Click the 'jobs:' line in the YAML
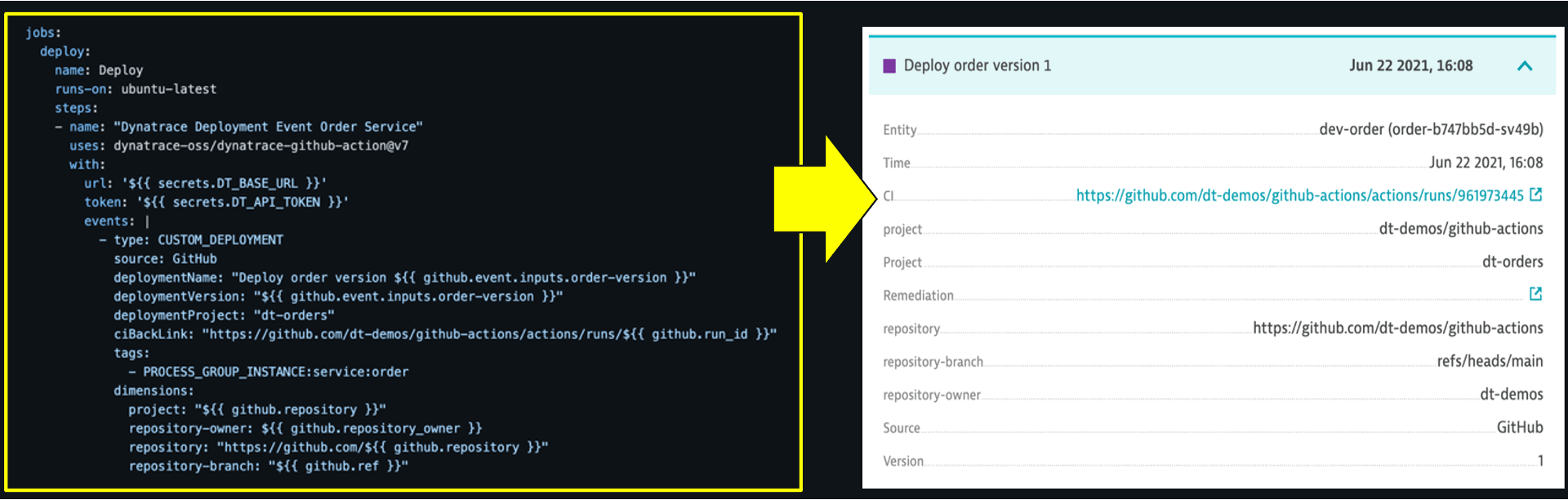The height and width of the screenshot is (500, 1568). [43, 33]
